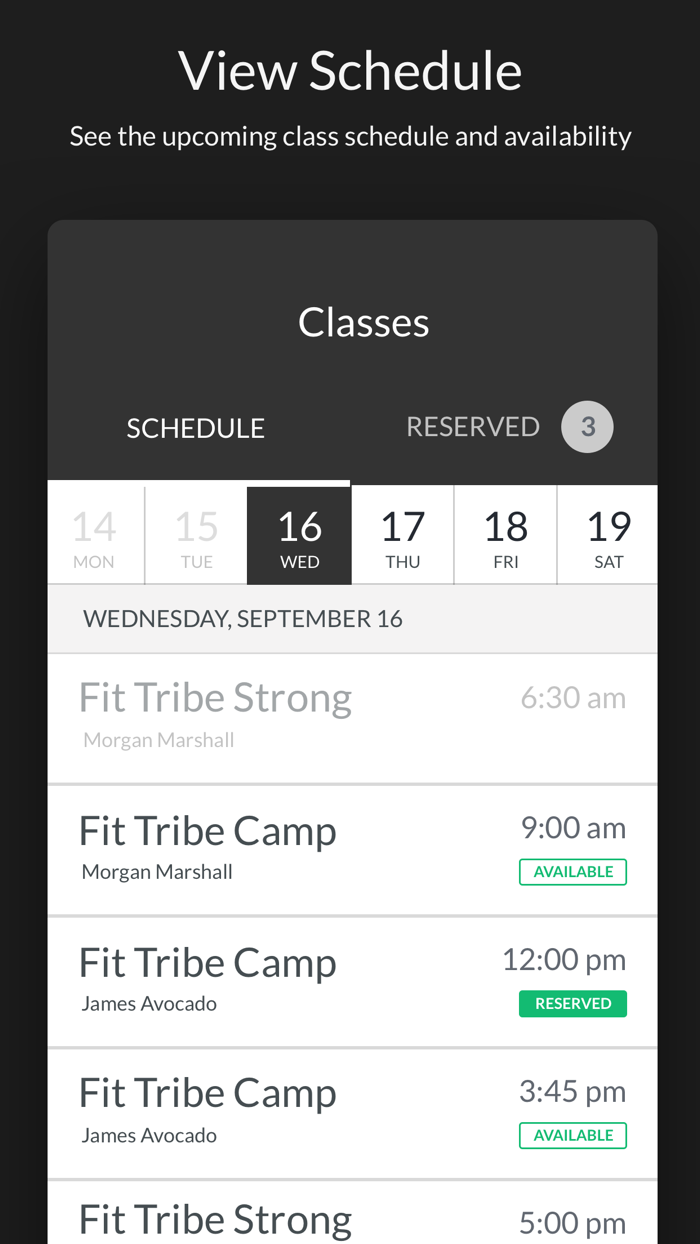Click the AVAILABLE badge on the 3:45 pm class
The image size is (700, 1244).
(573, 1134)
